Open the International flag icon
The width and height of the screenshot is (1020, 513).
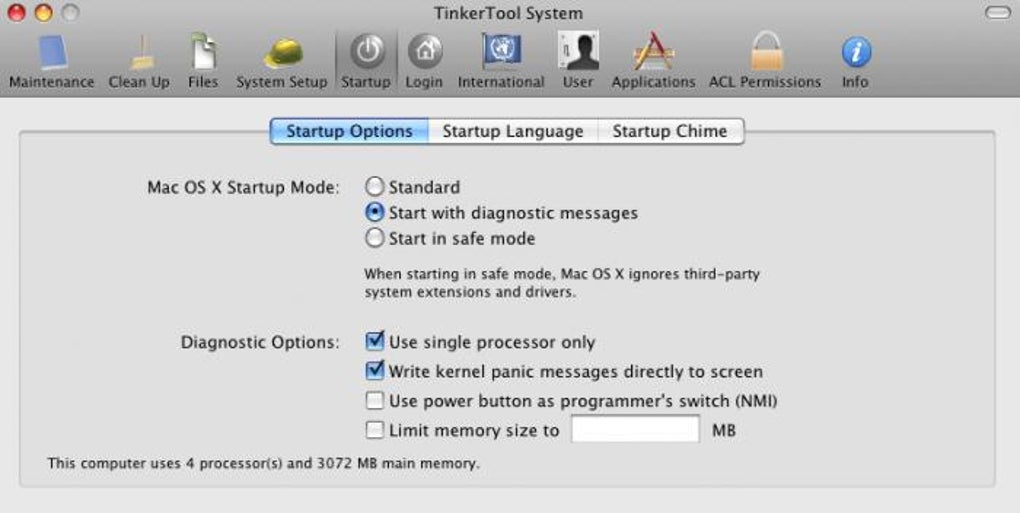pyautogui.click(x=501, y=54)
